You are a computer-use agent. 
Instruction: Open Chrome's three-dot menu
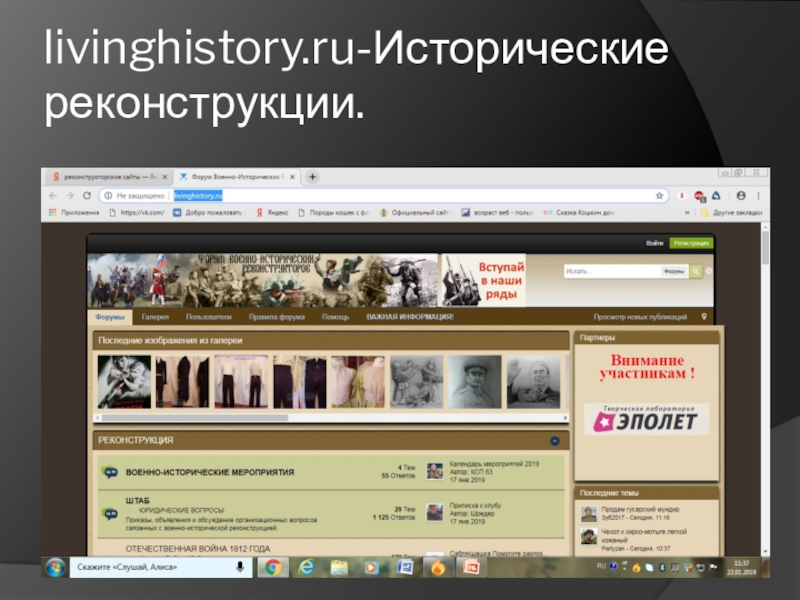[759, 195]
